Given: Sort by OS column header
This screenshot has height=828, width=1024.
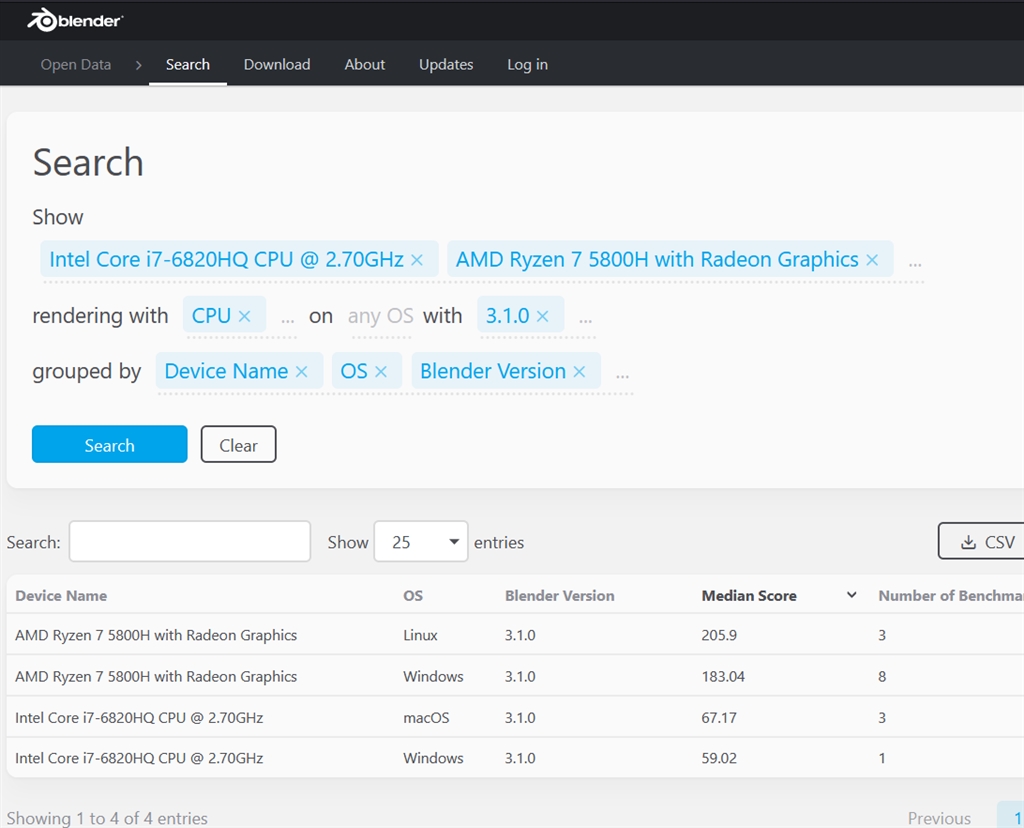Looking at the screenshot, I should pyautogui.click(x=413, y=596).
